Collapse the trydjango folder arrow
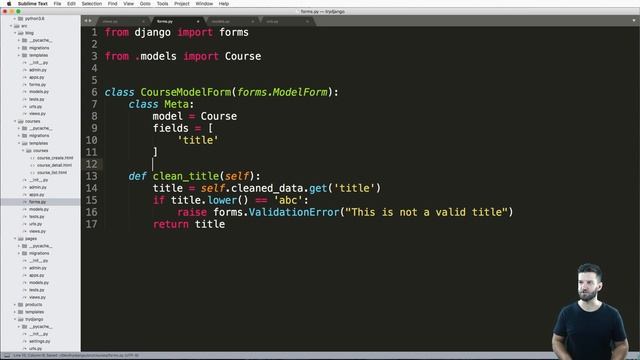The height and width of the screenshot is (360, 640). point(15,320)
